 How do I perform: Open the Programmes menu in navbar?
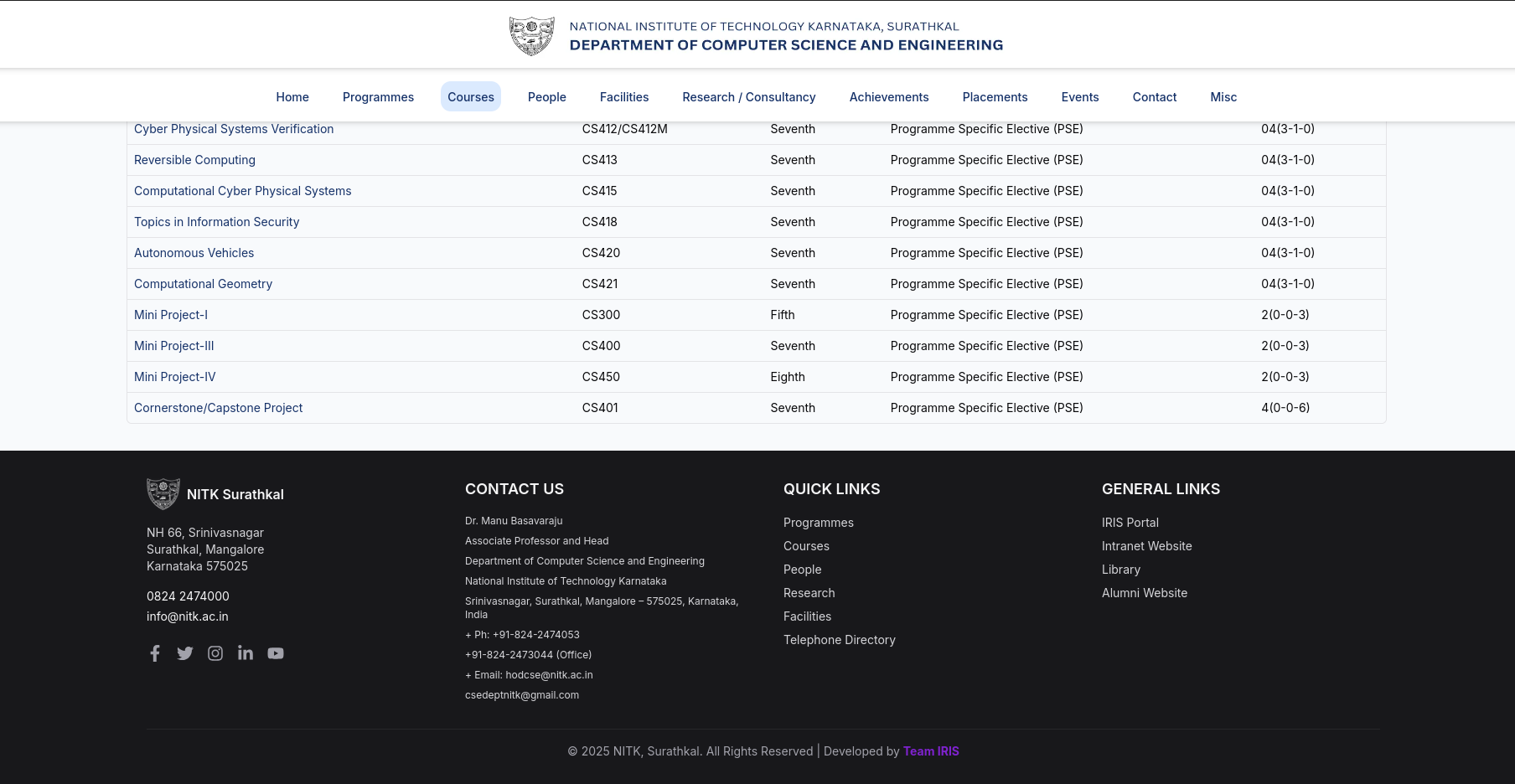[378, 97]
